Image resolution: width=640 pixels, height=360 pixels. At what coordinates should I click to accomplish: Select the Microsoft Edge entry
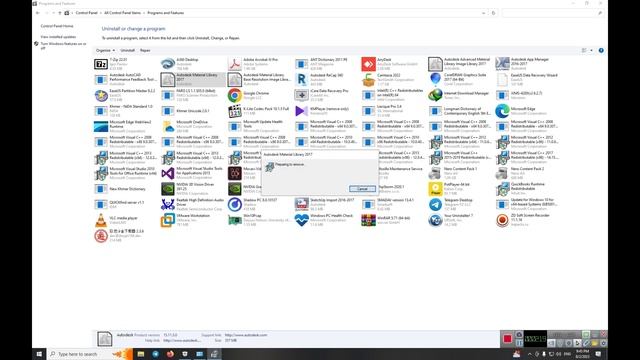(x=527, y=111)
